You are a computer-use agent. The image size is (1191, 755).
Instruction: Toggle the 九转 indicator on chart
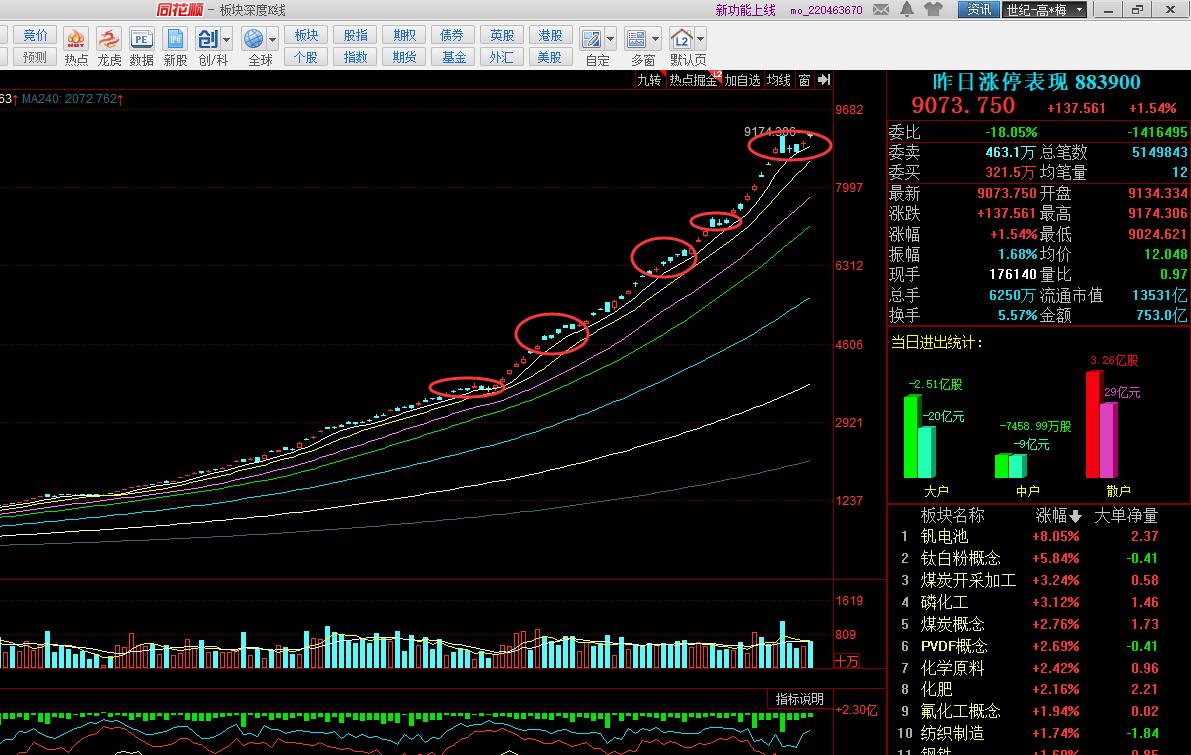(x=650, y=80)
